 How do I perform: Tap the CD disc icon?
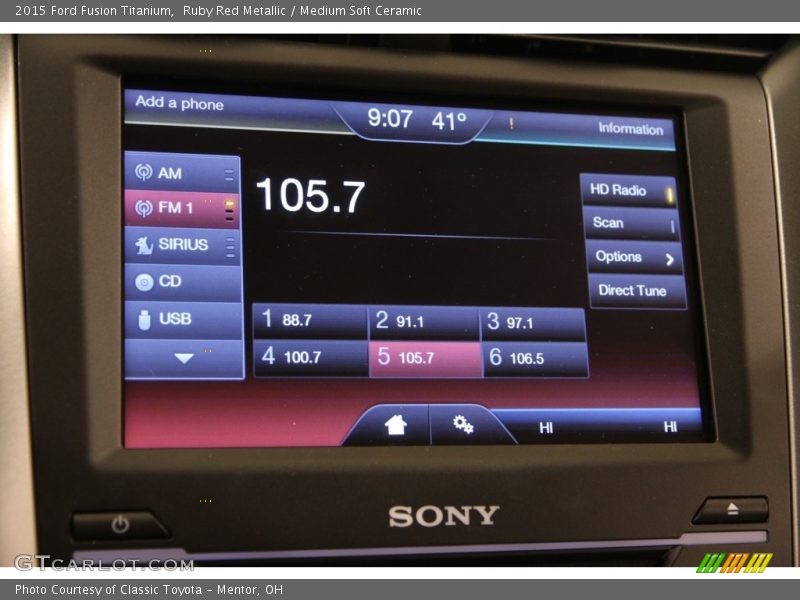144,282
